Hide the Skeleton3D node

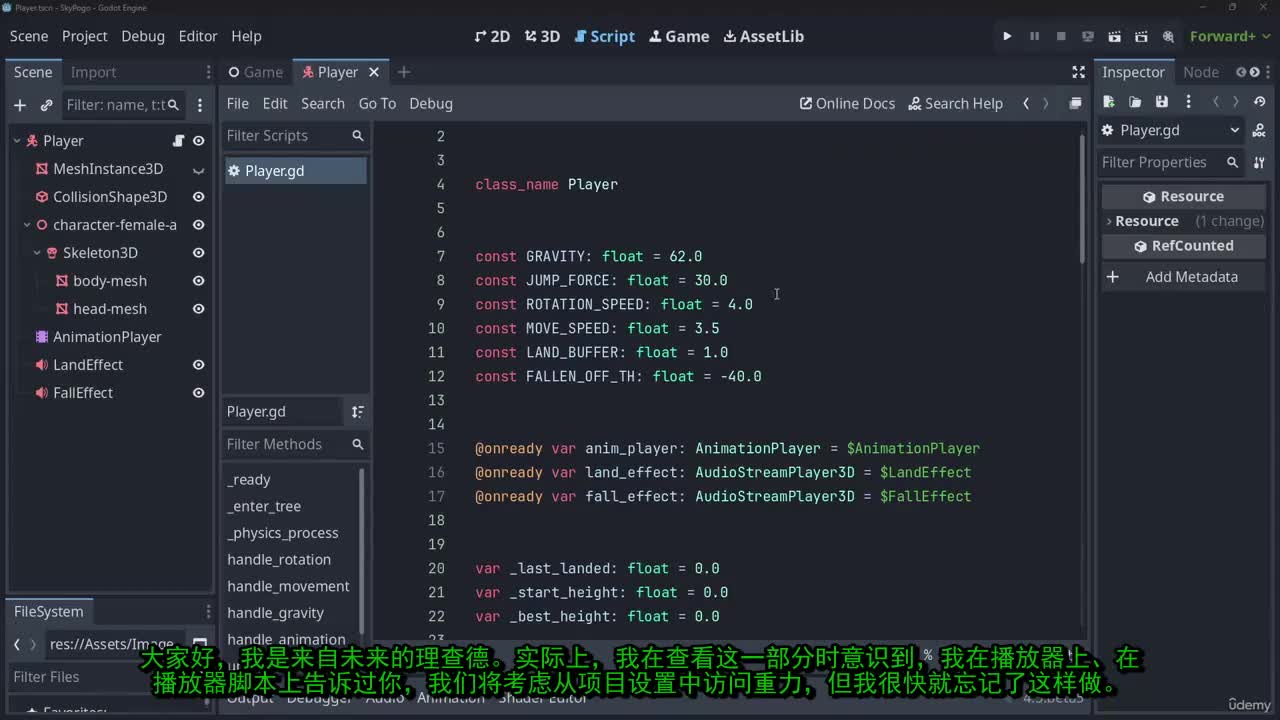(198, 253)
